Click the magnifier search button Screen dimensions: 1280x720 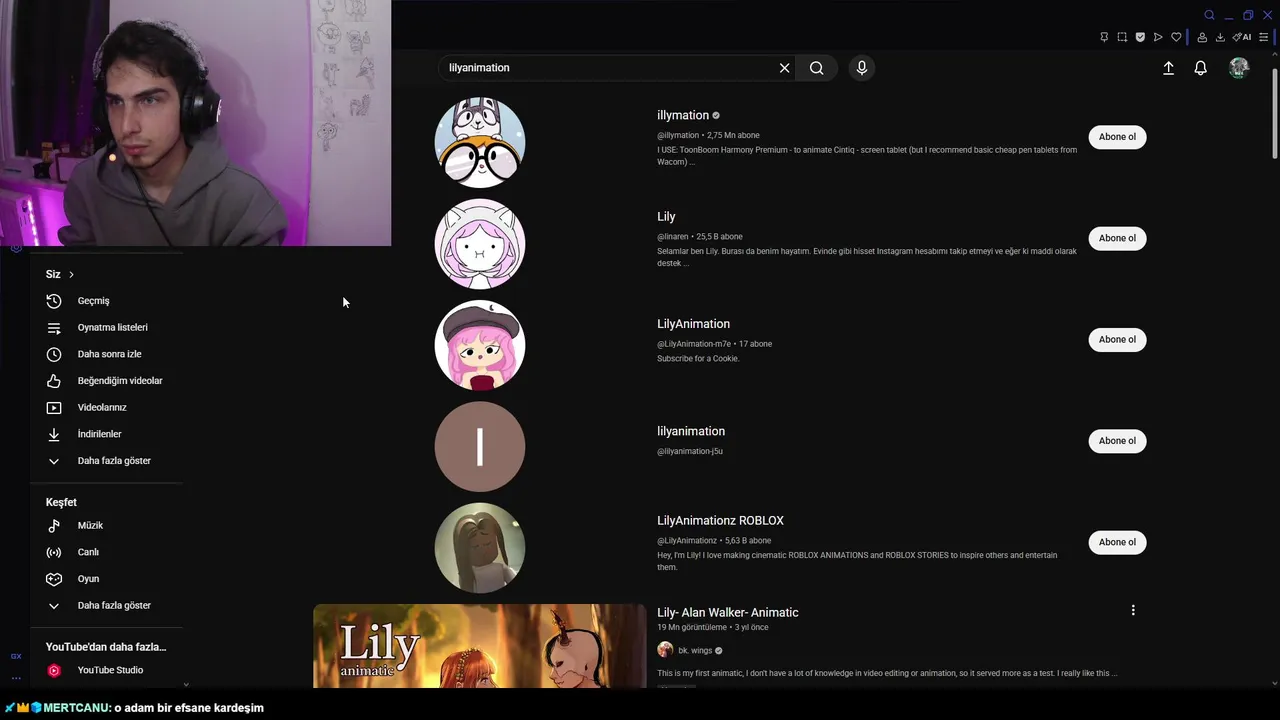click(x=817, y=68)
